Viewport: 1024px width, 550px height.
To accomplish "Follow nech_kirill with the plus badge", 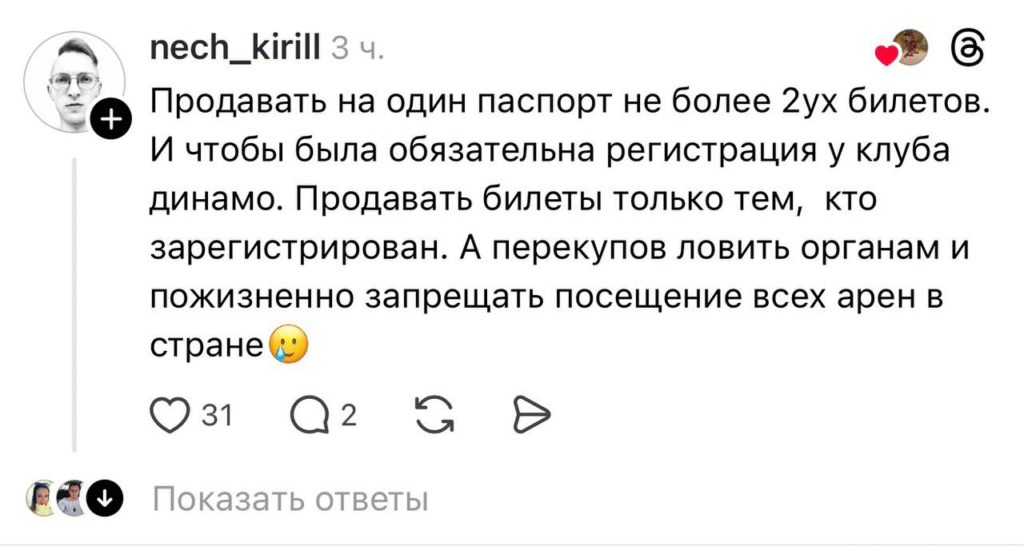I will click(111, 121).
